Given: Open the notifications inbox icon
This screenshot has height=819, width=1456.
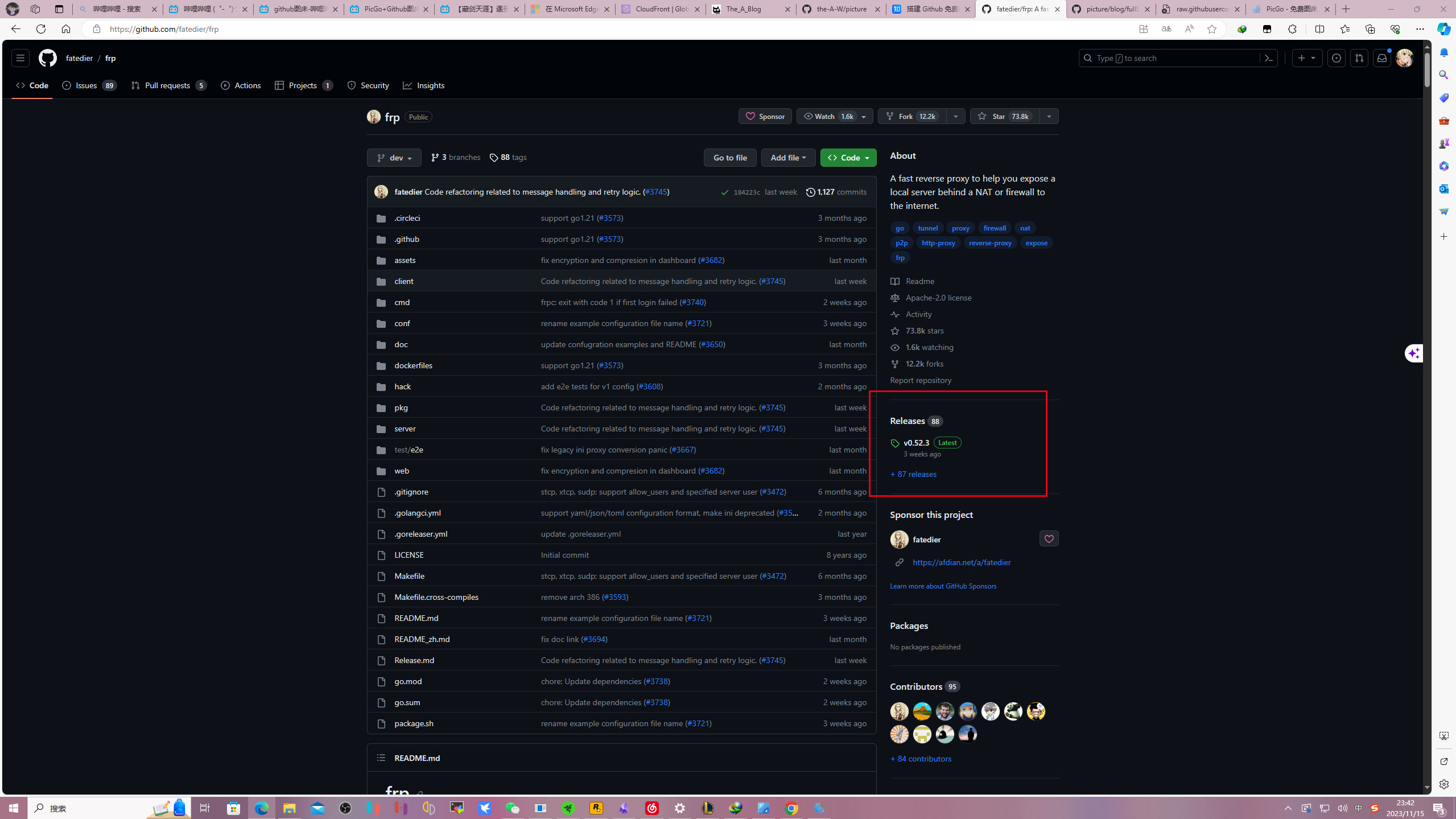Looking at the screenshot, I should point(1382,58).
